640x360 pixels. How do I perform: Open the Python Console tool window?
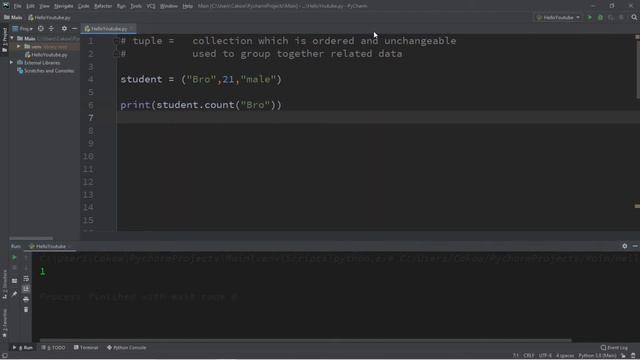[127, 348]
